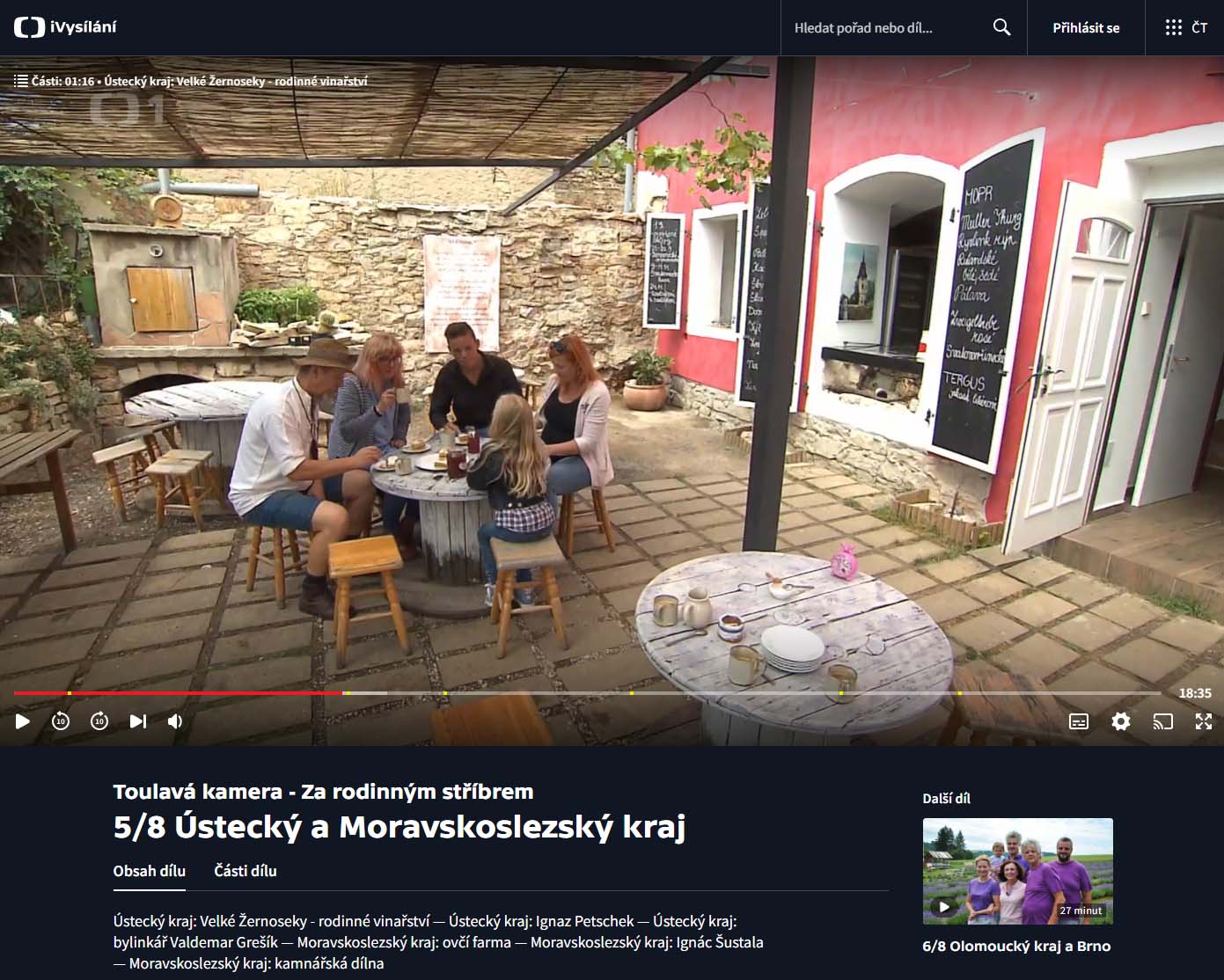Open the 6/8 Olomoucký kraj a Brno link
This screenshot has width=1224, height=980.
pyautogui.click(x=1016, y=947)
